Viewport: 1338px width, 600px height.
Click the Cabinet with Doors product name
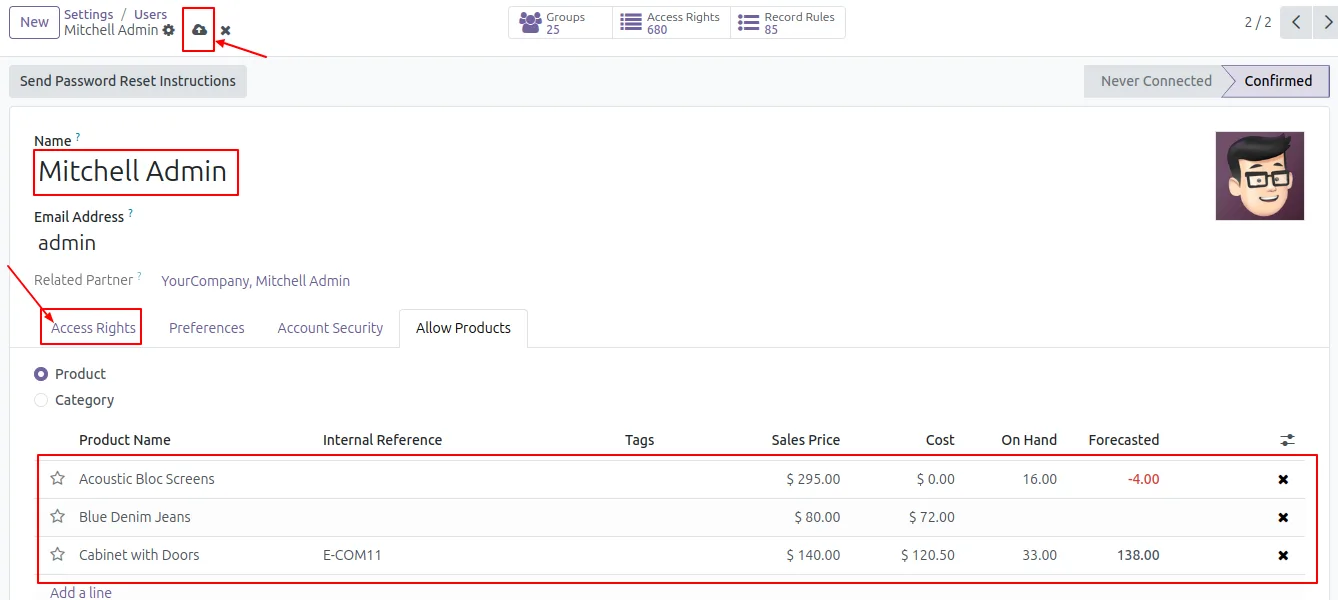139,555
